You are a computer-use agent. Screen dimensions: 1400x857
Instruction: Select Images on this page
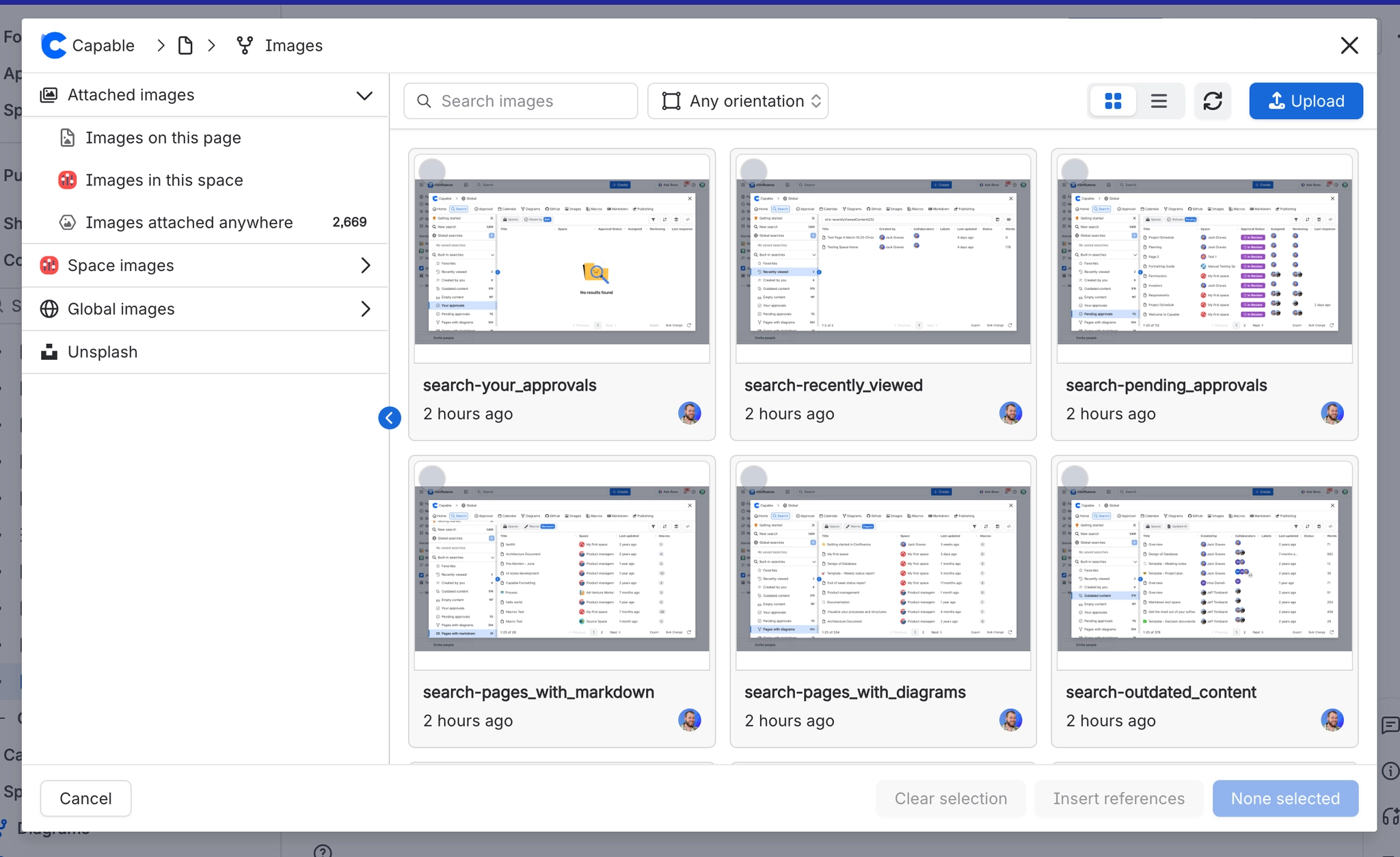[x=163, y=138]
